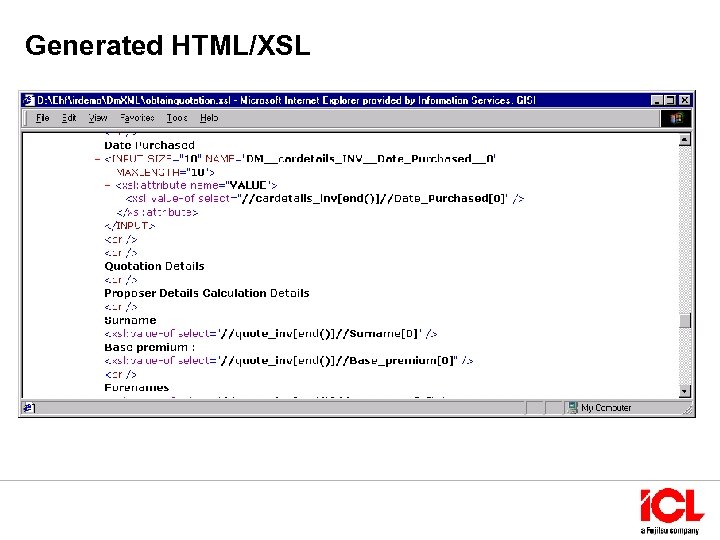Collapse the xsl:attribute VALUE node
This screenshot has height=540, width=720.
click(108, 186)
